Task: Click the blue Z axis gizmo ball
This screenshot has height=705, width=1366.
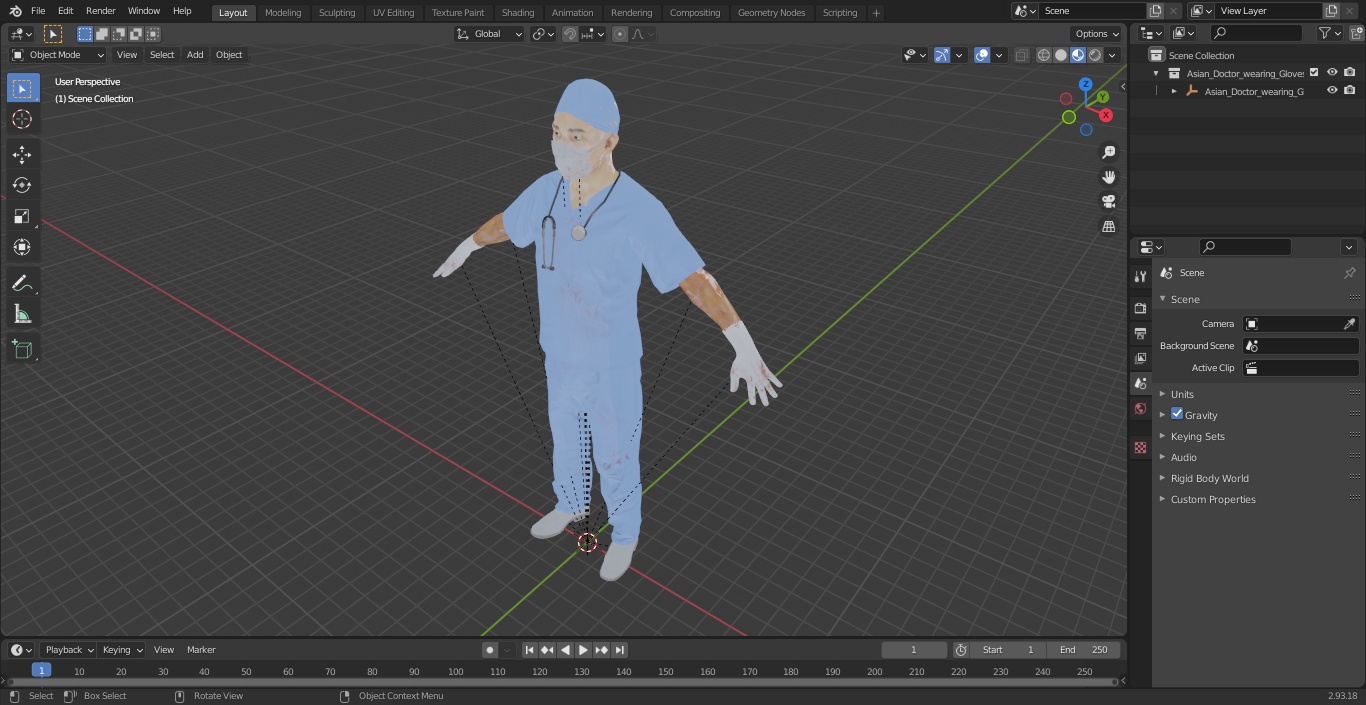Action: click(x=1086, y=85)
